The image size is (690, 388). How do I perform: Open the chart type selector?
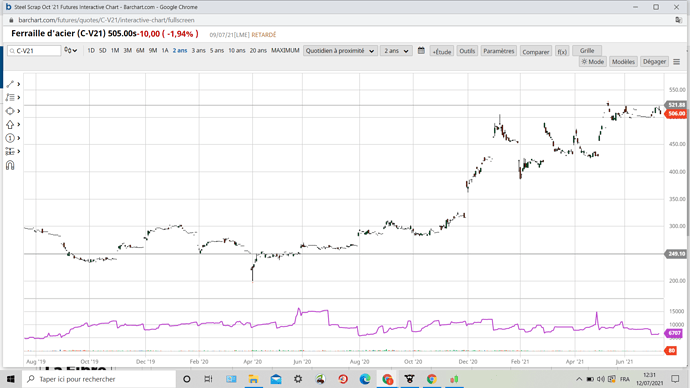tap(70, 51)
